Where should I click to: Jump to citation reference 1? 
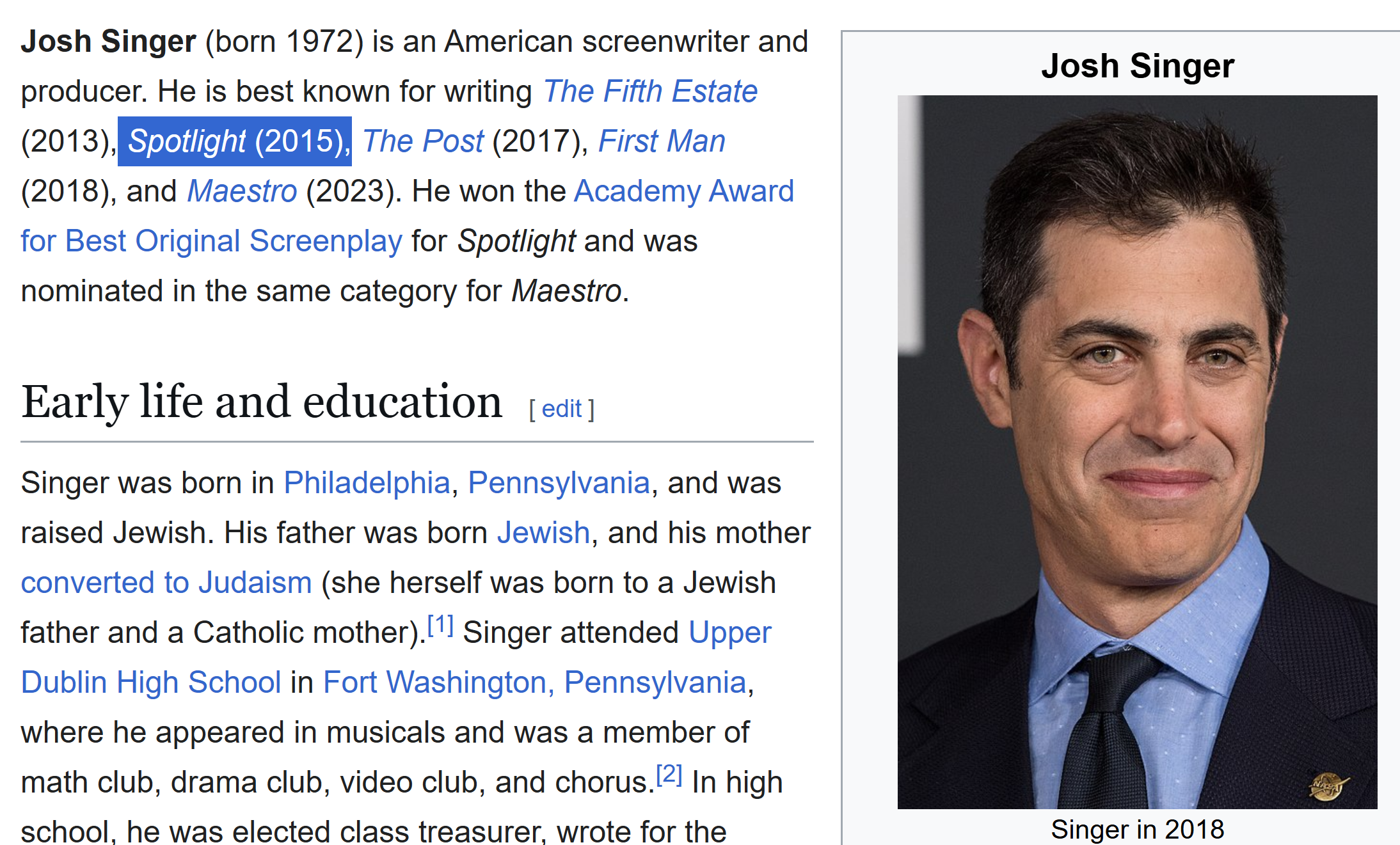(x=440, y=625)
